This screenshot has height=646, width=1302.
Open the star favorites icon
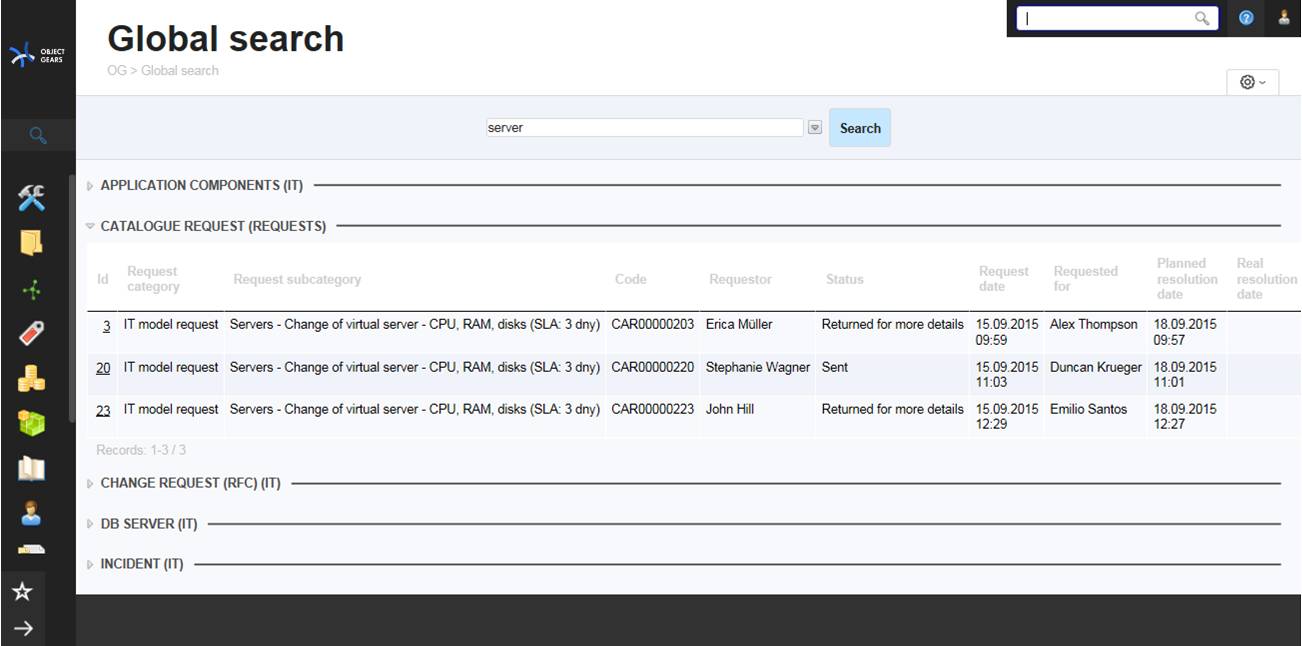(22, 592)
